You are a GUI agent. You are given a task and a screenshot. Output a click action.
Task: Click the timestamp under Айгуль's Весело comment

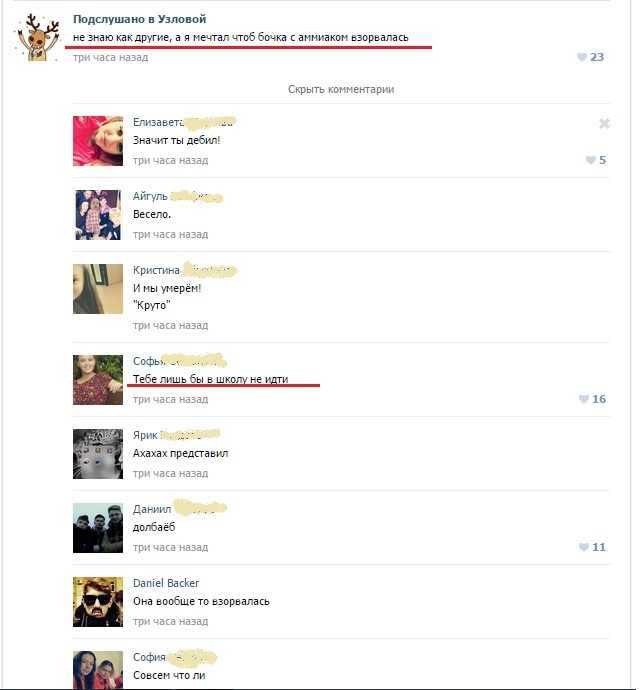tap(170, 234)
